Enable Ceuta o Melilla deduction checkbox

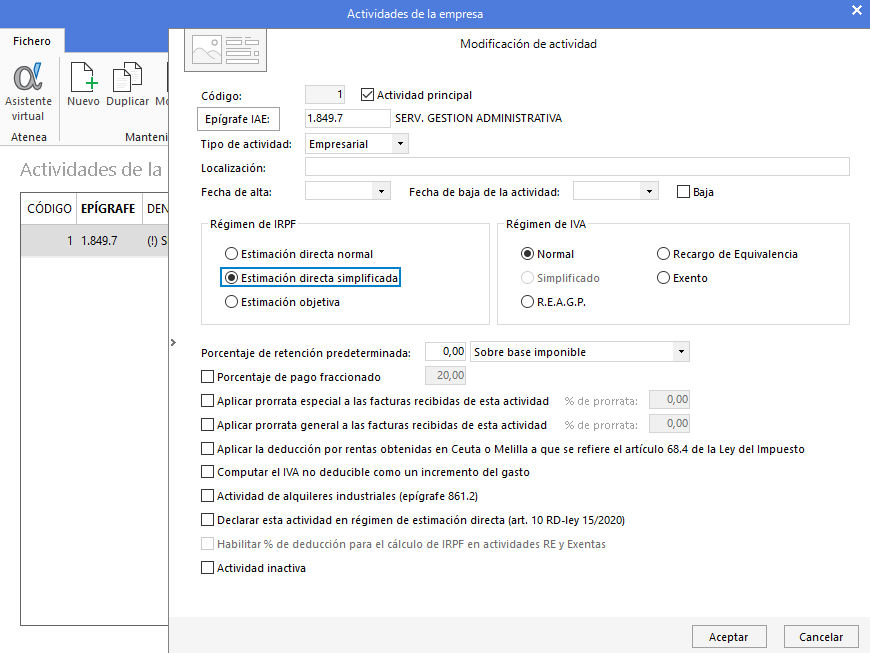208,448
